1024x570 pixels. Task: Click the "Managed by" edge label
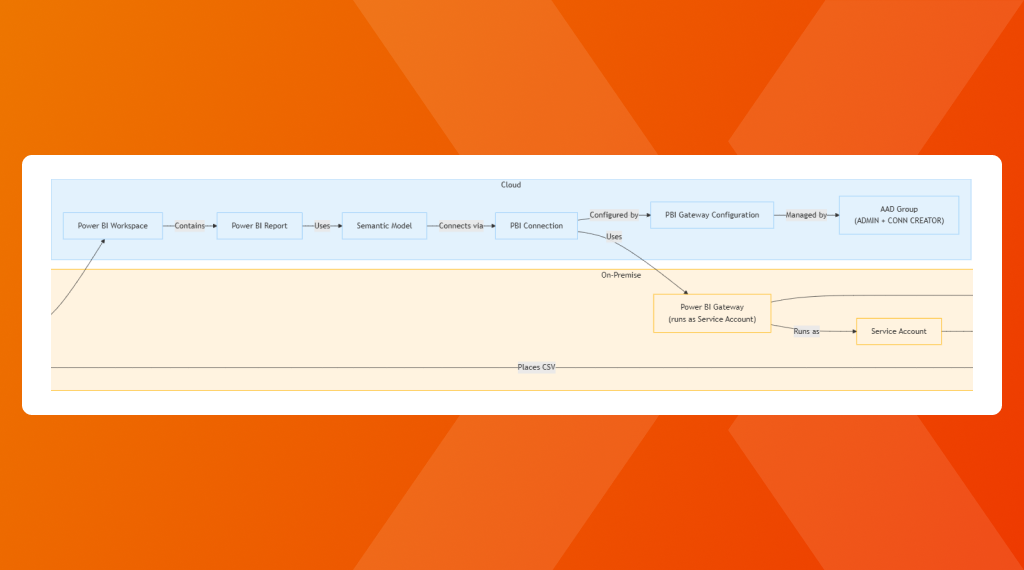(806, 215)
